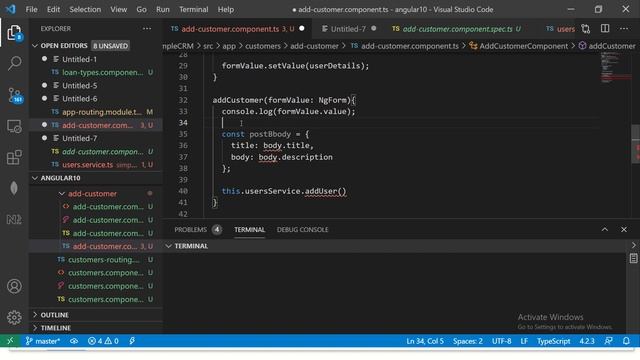The width and height of the screenshot is (640, 360).
Task: Click UTF-8 encoding selector
Action: [x=501, y=341]
